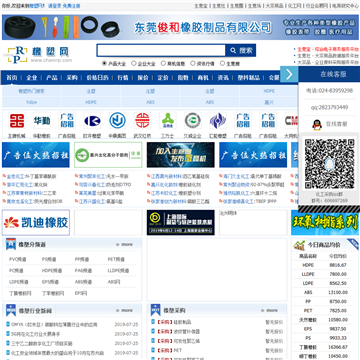Click the red 武汉红桥 circular logo
360x360 pixels.
pyautogui.click(x=143, y=121)
